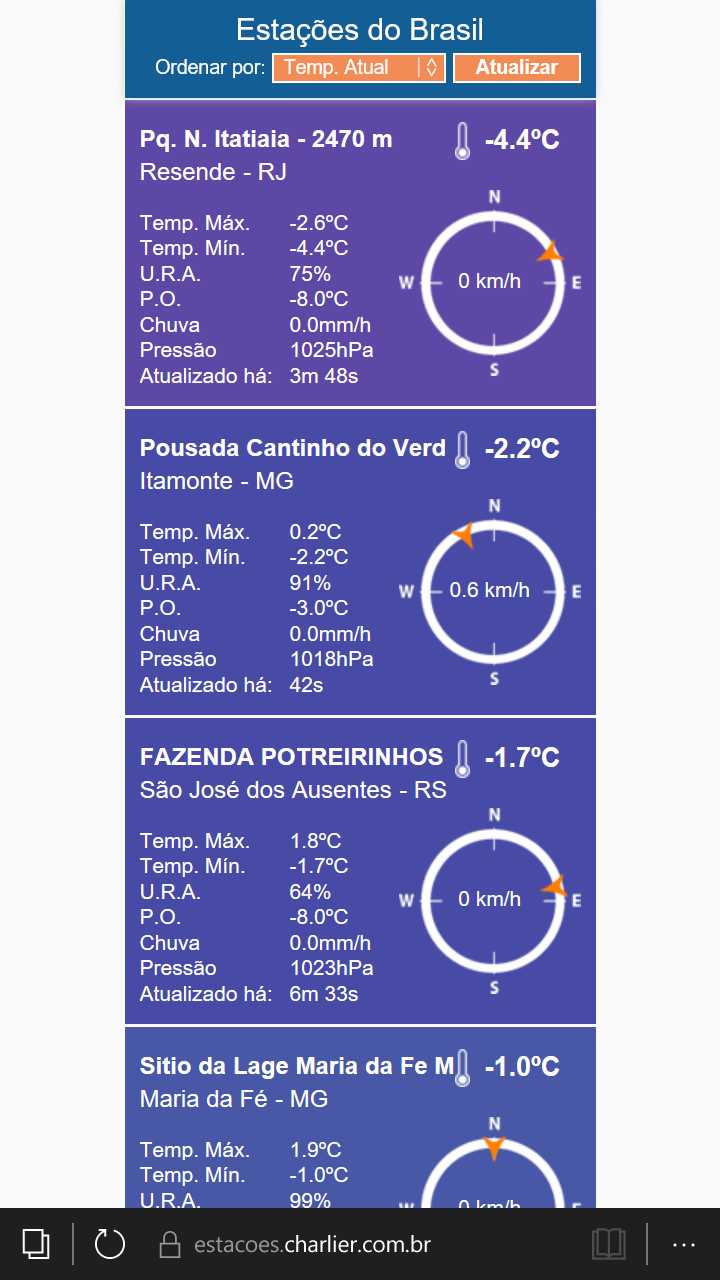Select the Pq. N. Itatiaia station title
The image size is (720, 1280).
pyautogui.click(x=266, y=139)
